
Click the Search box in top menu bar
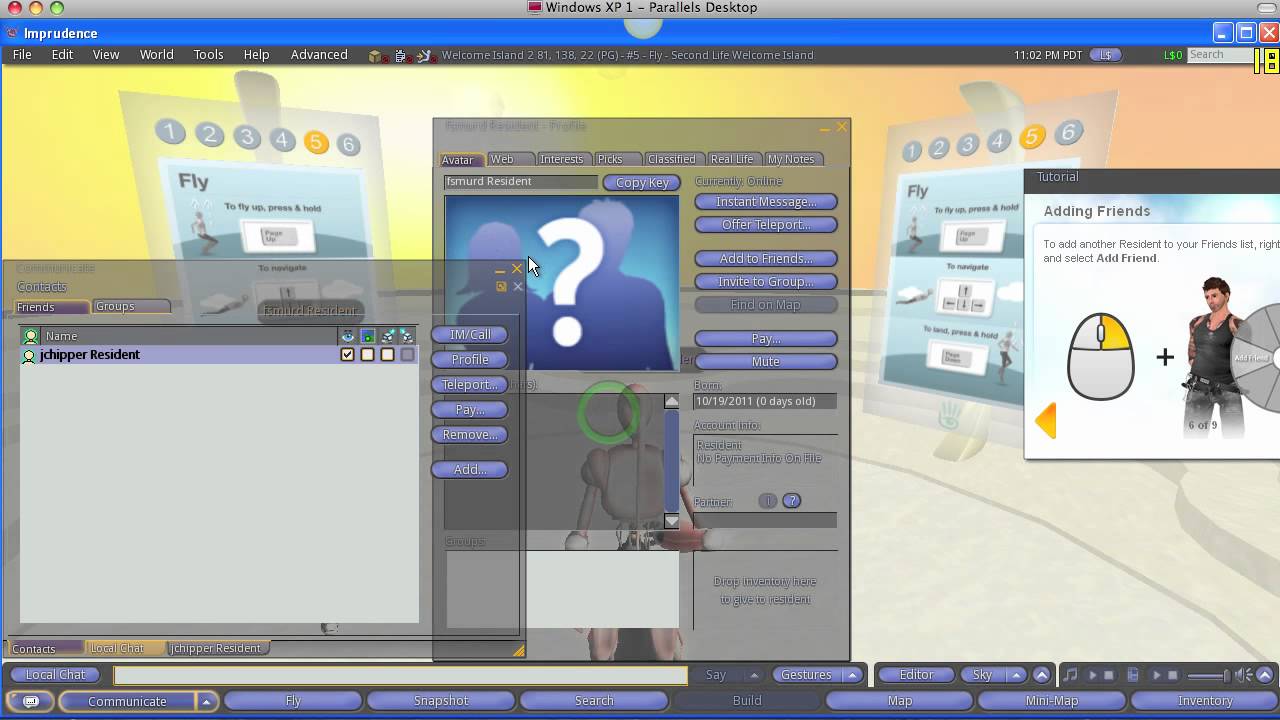(x=1220, y=55)
